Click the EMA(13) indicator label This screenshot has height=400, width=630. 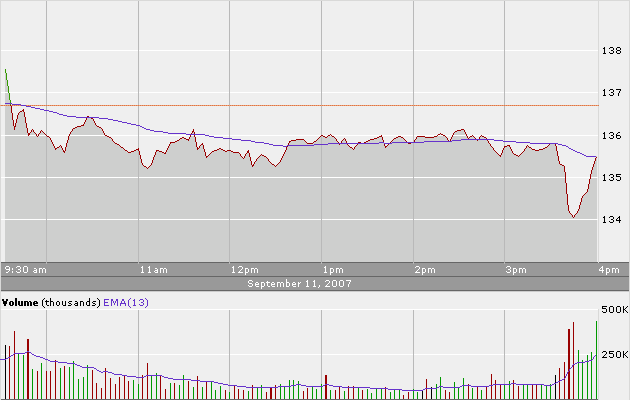[x=126, y=302]
